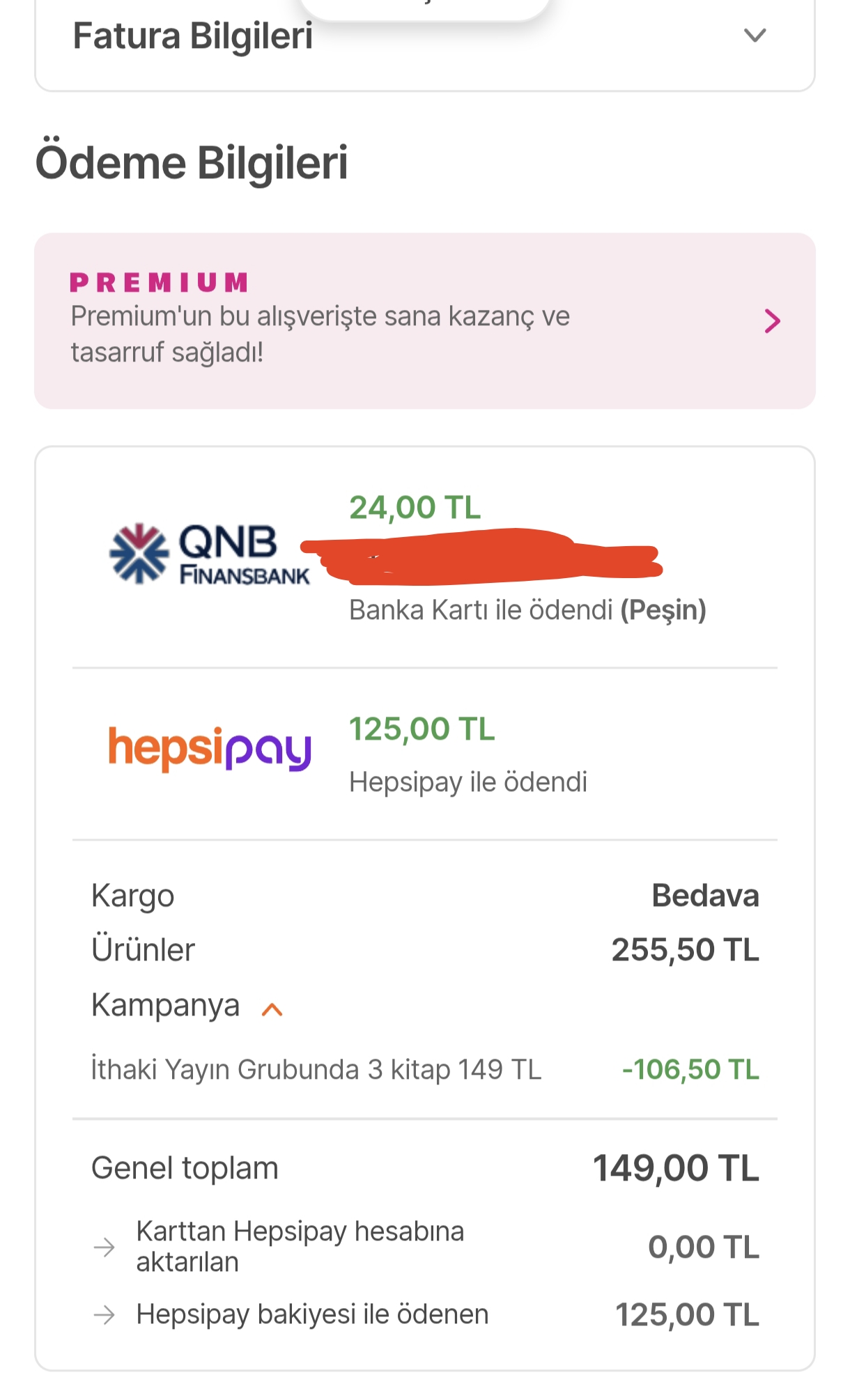
Task: Select the Genel toplam 149,00 TL value
Action: 675,1168
